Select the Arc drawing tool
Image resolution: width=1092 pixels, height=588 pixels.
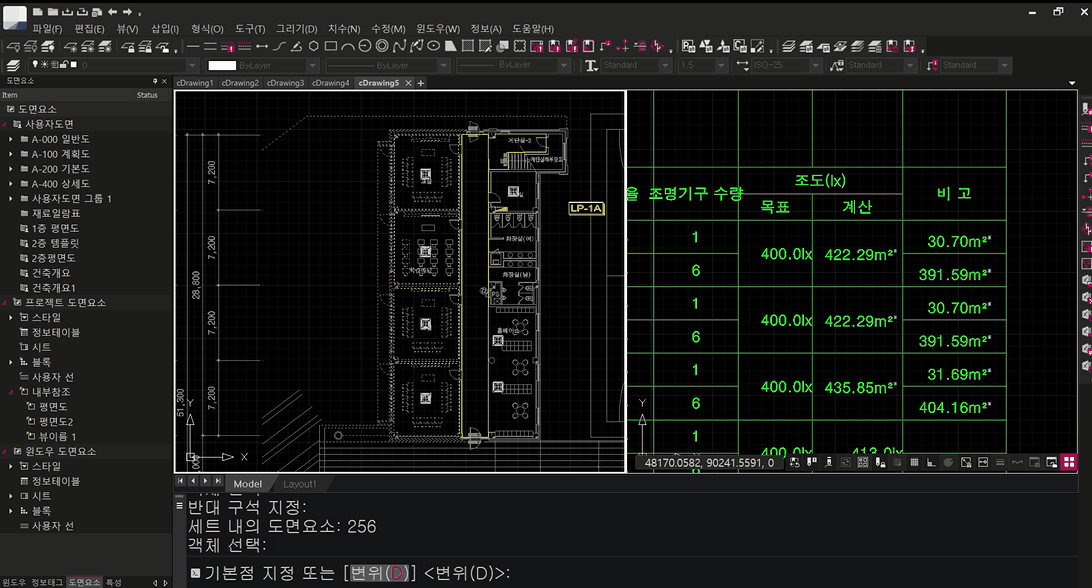pyautogui.click(x=348, y=46)
